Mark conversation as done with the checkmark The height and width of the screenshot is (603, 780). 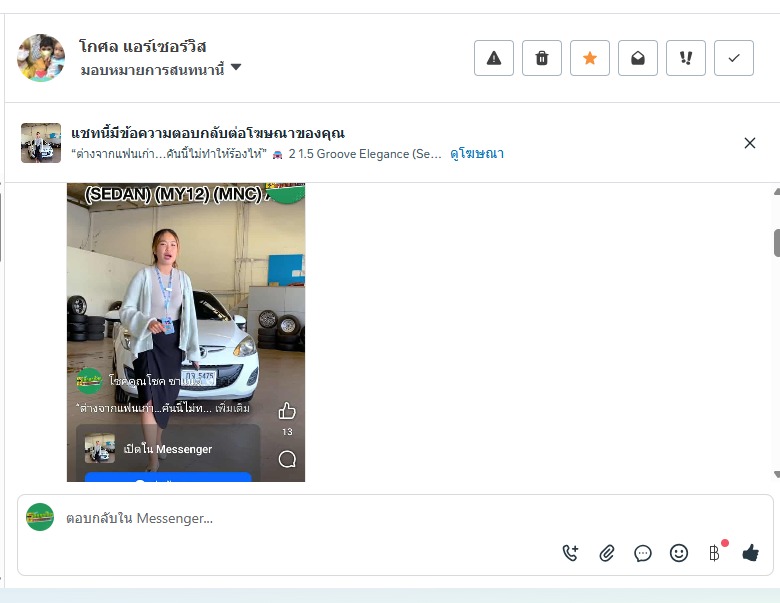click(x=734, y=58)
